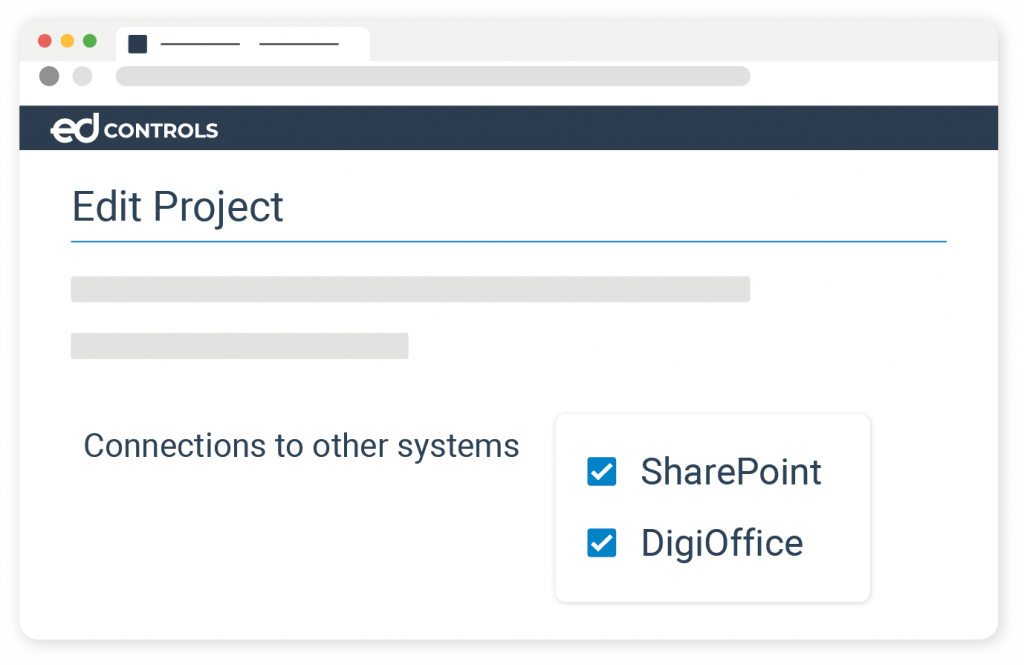Uncheck the SharePoint checkbox
The image size is (1024, 665).
click(x=601, y=471)
